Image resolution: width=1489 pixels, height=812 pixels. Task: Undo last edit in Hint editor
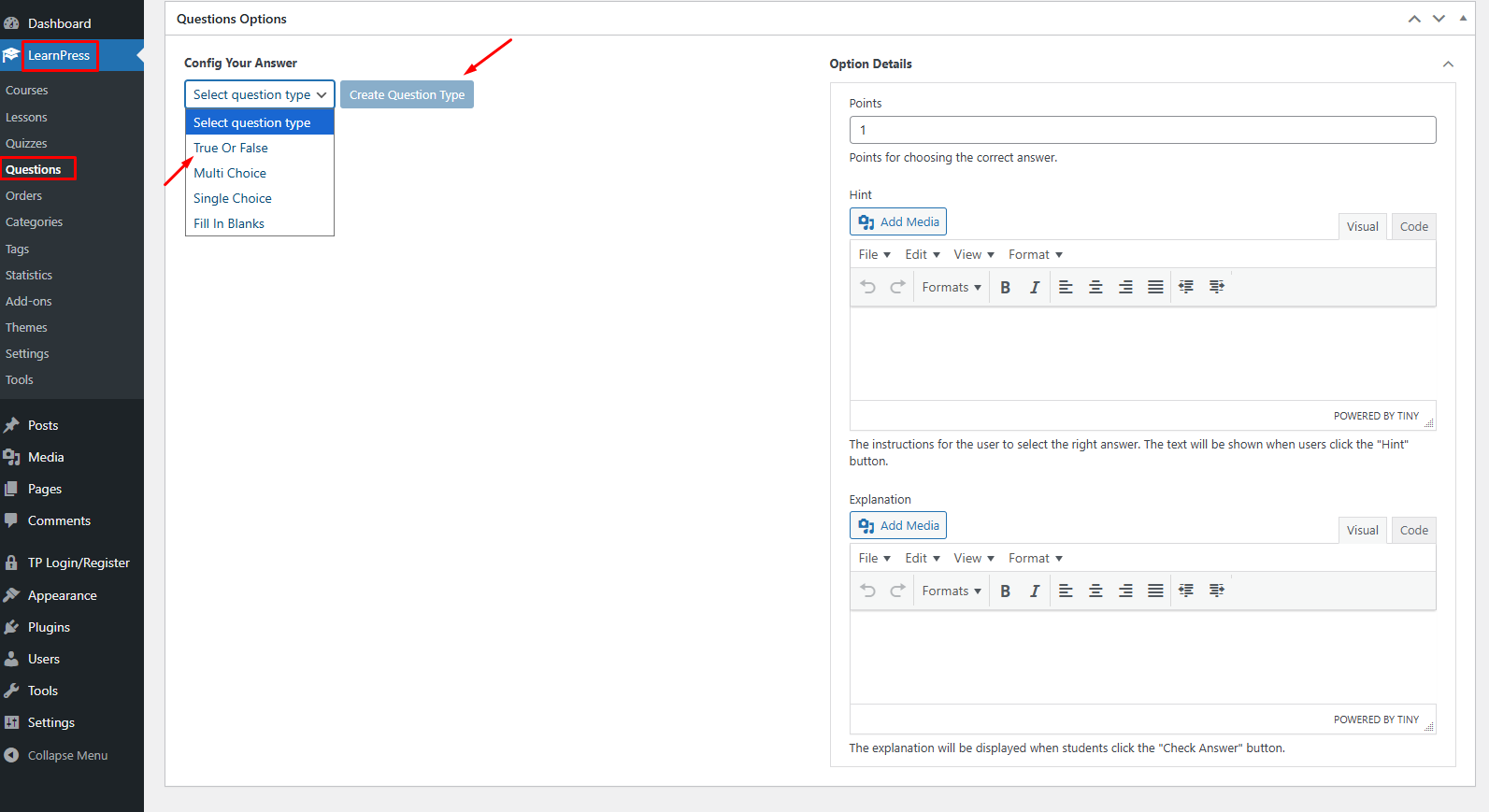tap(867, 288)
